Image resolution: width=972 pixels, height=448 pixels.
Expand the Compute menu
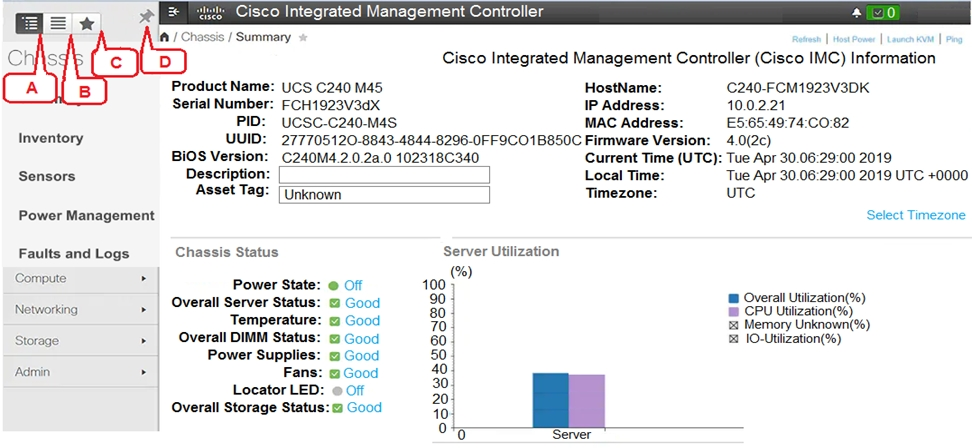tap(78, 279)
